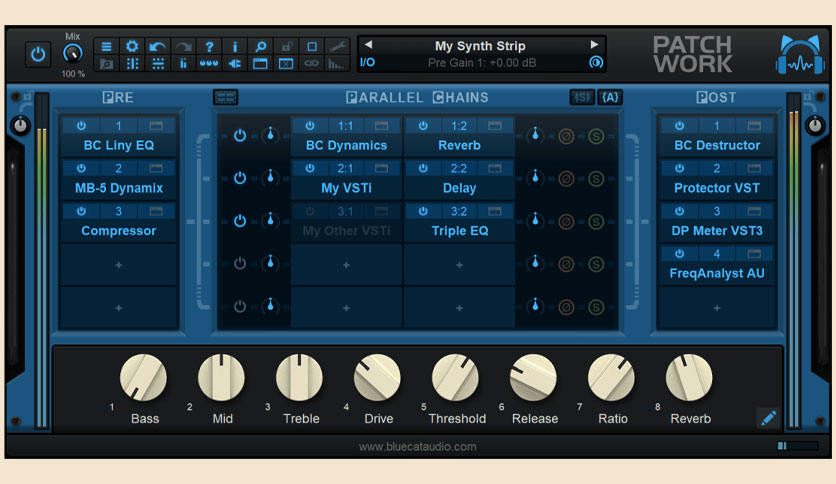Solo chain 1 with the S button
Screen dimensions: 836x484
pyautogui.click(x=596, y=136)
